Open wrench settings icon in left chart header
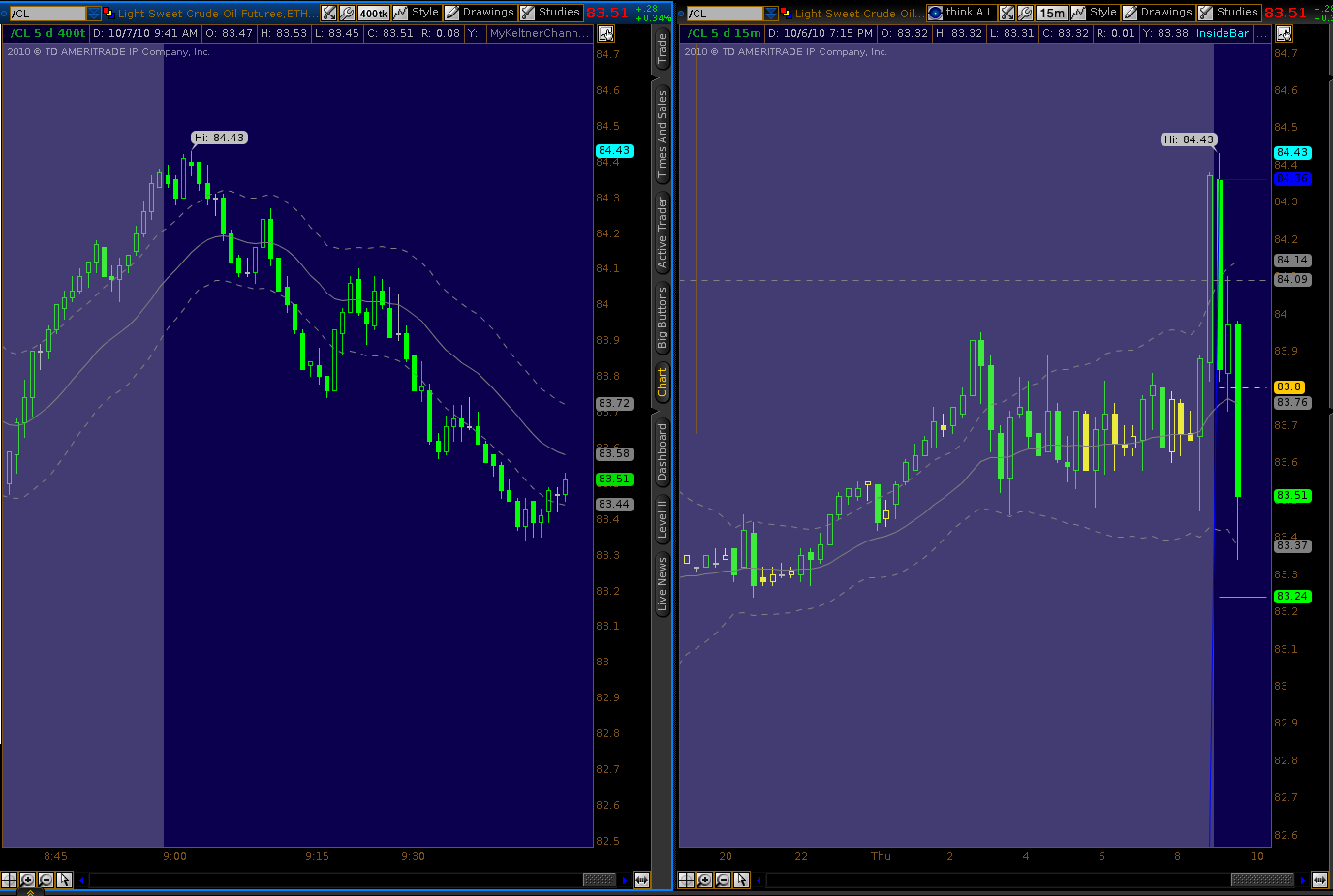 point(347,13)
